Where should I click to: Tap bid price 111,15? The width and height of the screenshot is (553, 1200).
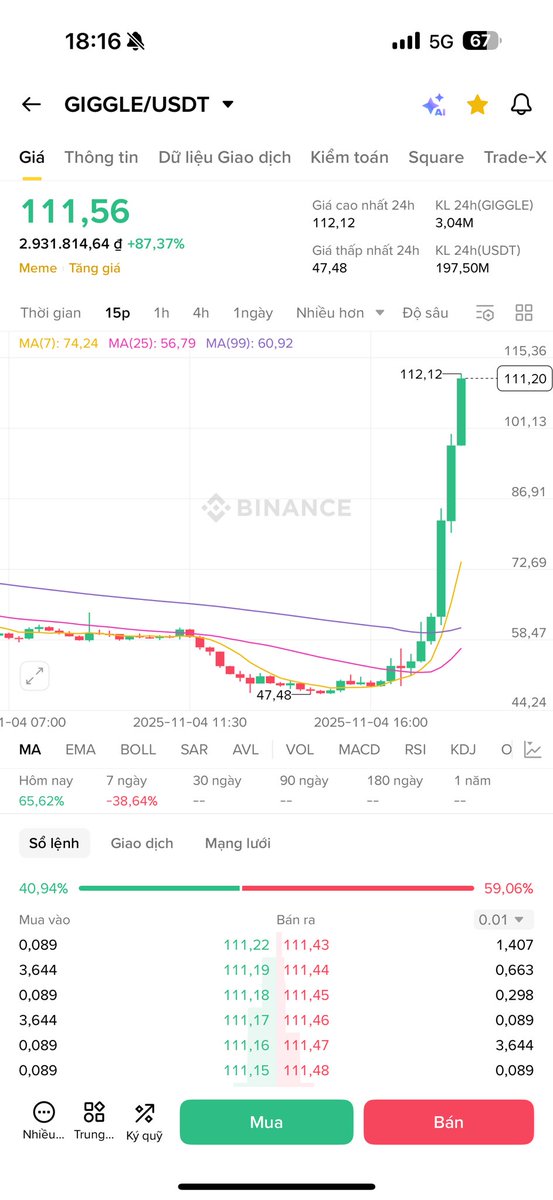click(x=246, y=1070)
